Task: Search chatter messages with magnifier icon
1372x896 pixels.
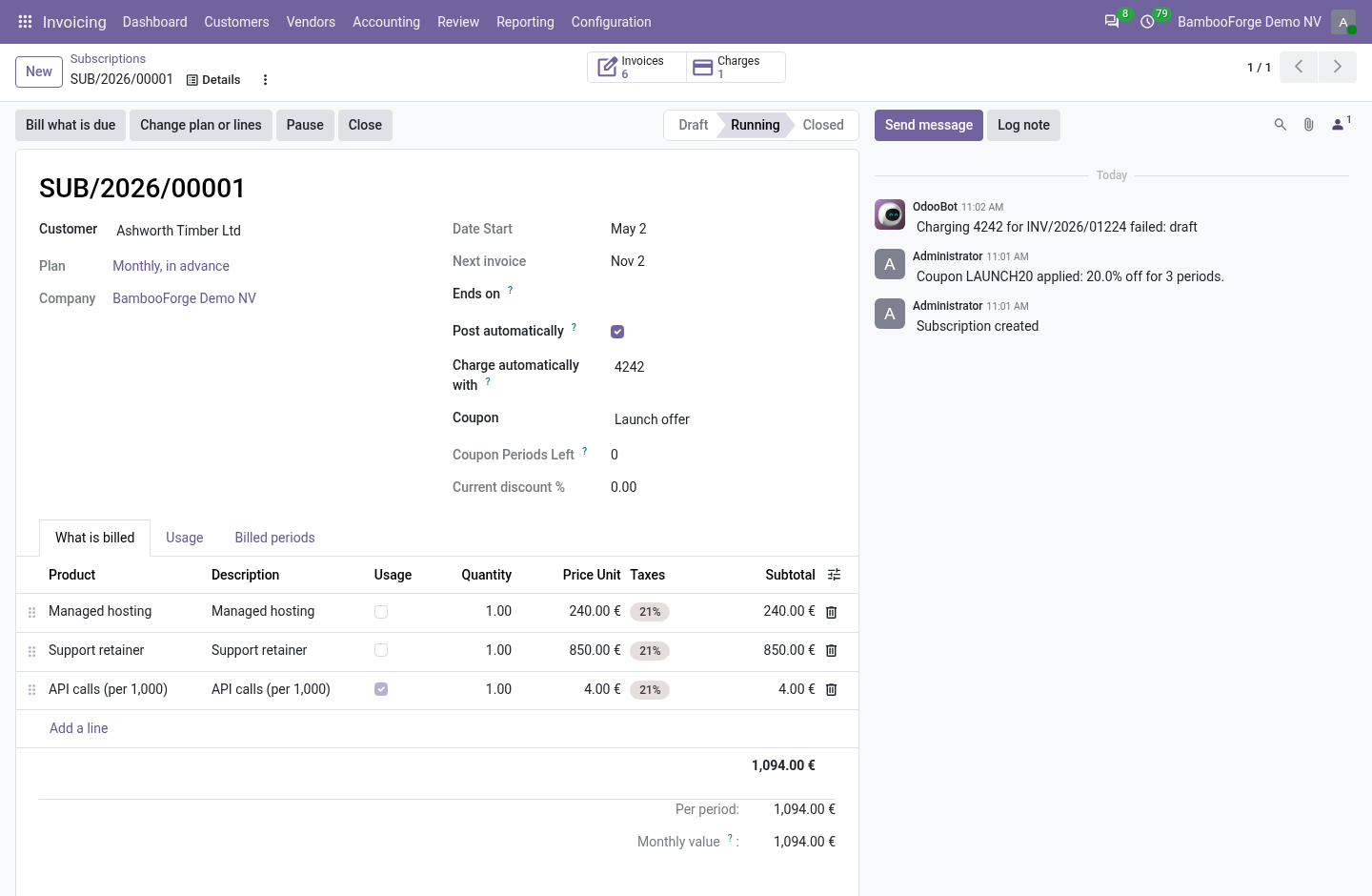Action: [x=1281, y=125]
